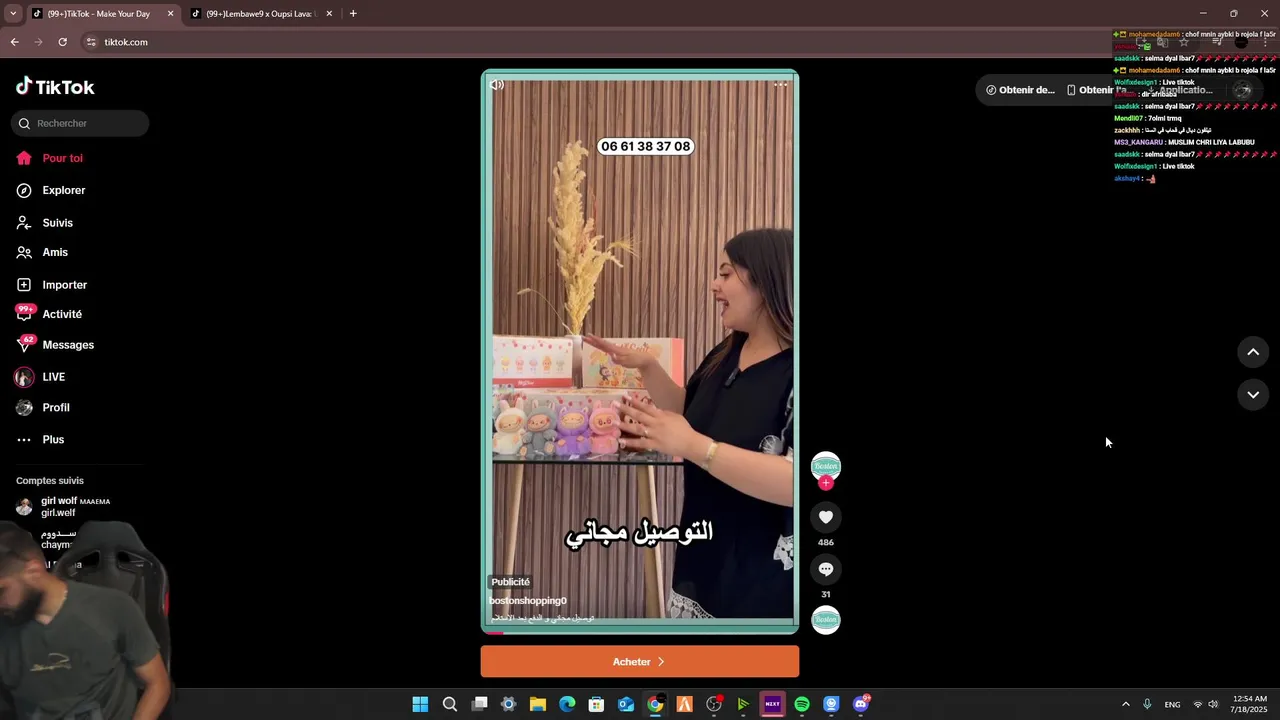Open File Explorer from taskbar
The image size is (1280, 720).
point(538,704)
